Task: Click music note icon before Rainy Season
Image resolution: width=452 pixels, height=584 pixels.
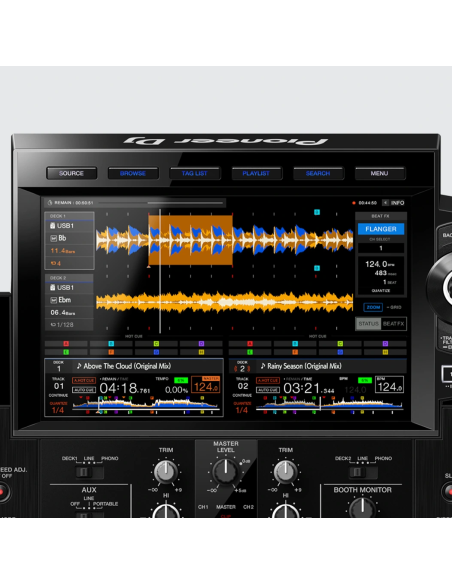Action: [262, 366]
